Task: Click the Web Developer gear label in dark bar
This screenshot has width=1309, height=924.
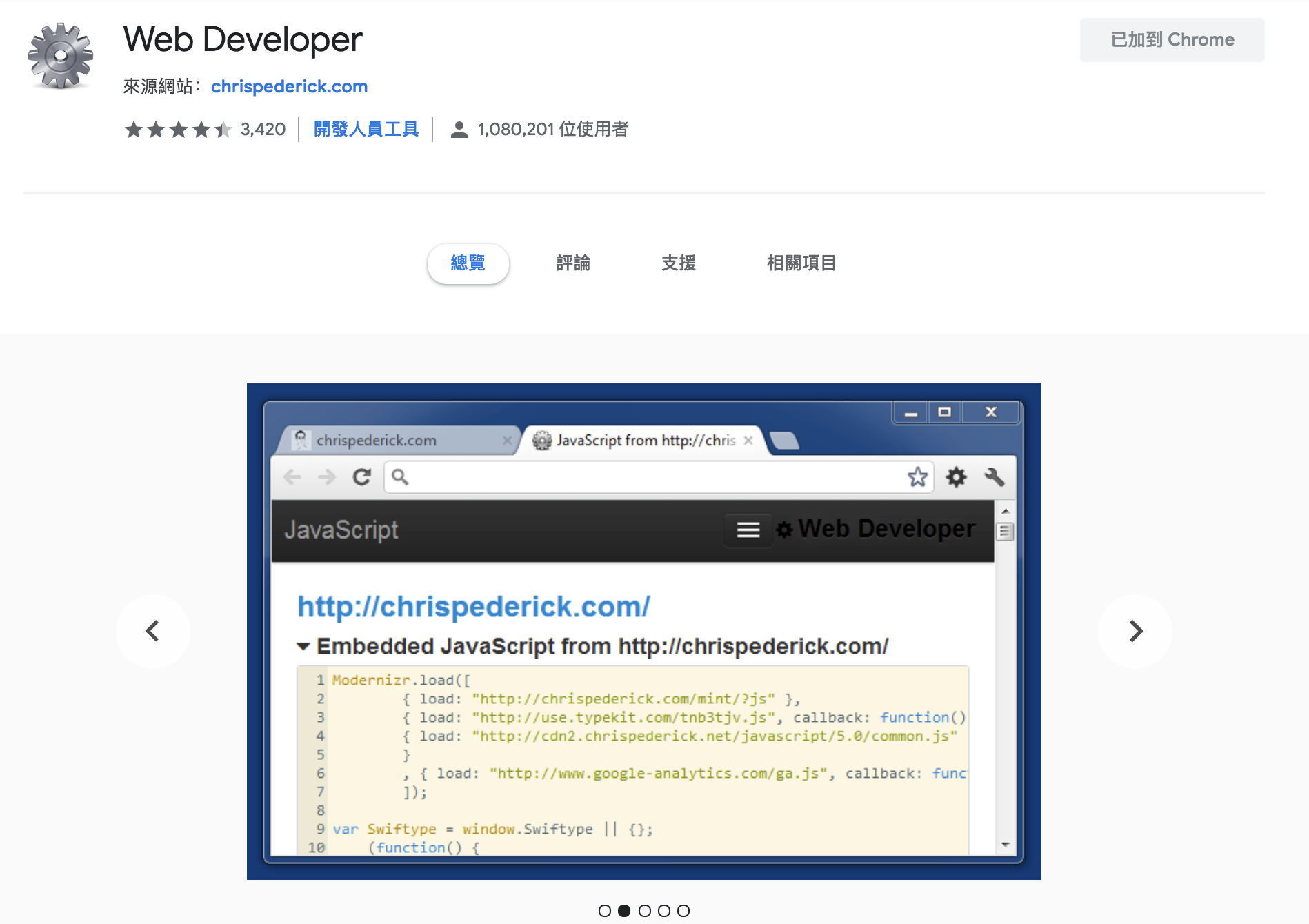Action: click(x=875, y=529)
